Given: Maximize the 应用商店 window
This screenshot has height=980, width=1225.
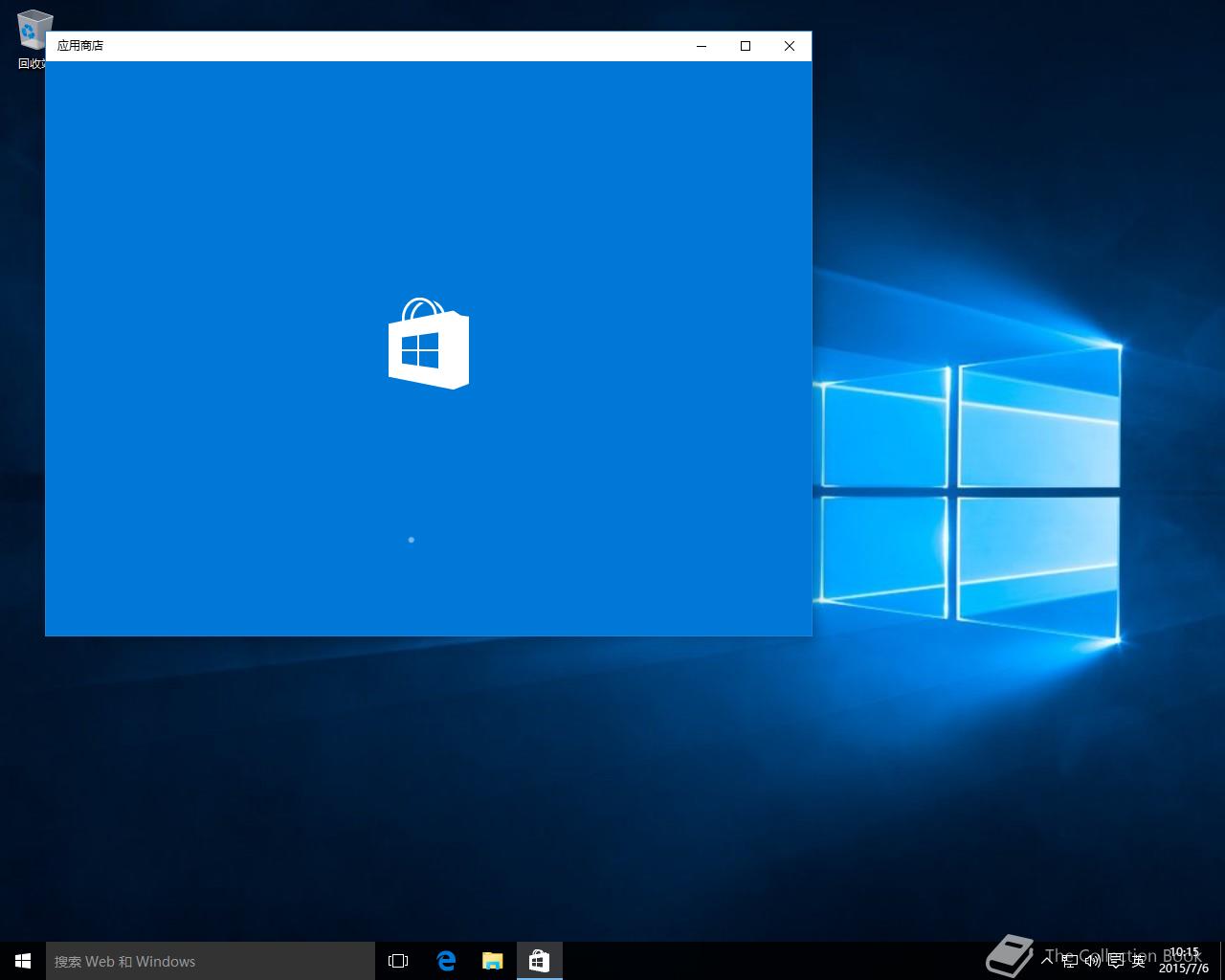Looking at the screenshot, I should [746, 46].
